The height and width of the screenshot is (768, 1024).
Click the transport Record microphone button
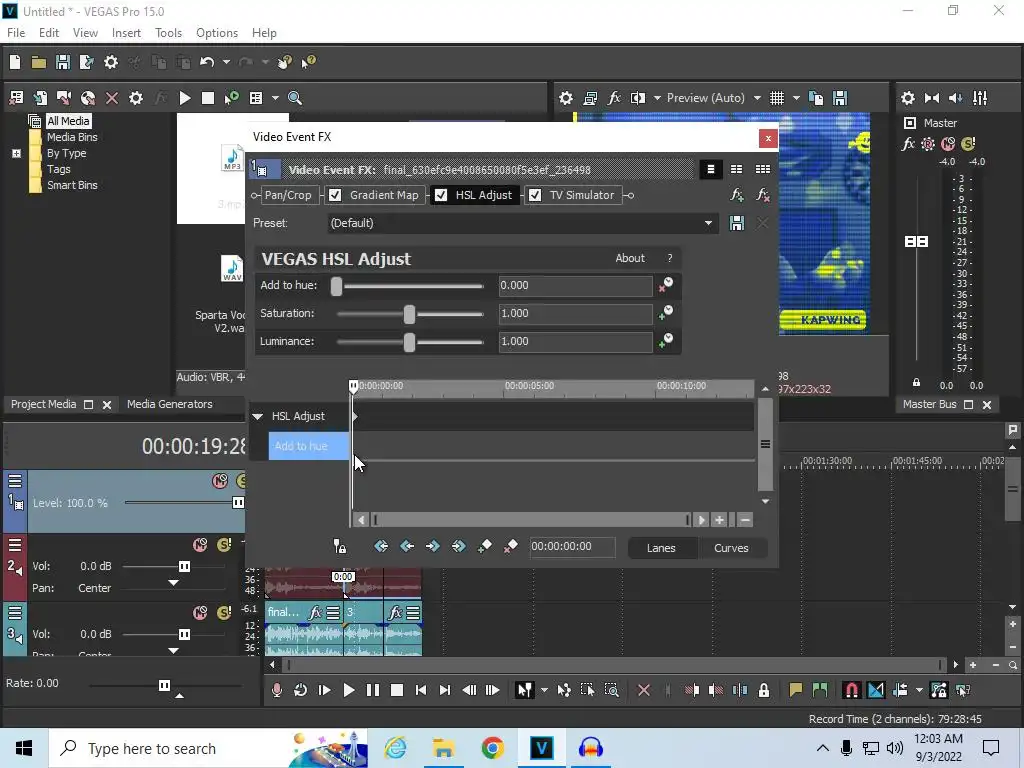[x=277, y=690]
